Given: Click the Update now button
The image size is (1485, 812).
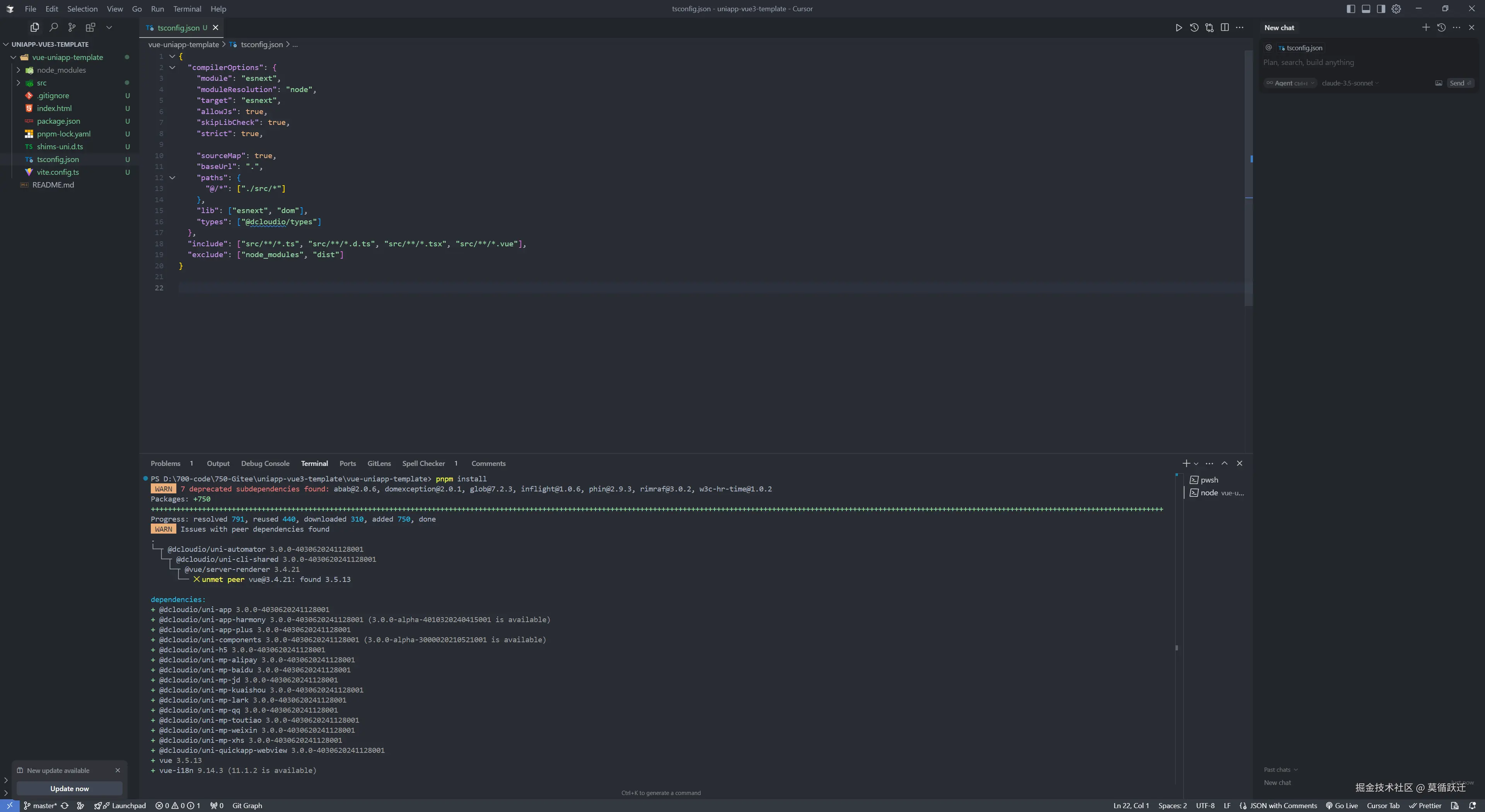Looking at the screenshot, I should tap(69, 788).
